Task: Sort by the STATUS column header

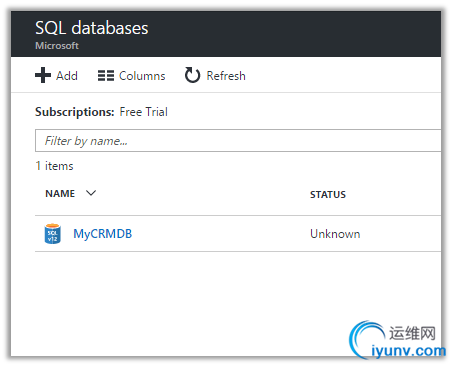Action: 328,194
